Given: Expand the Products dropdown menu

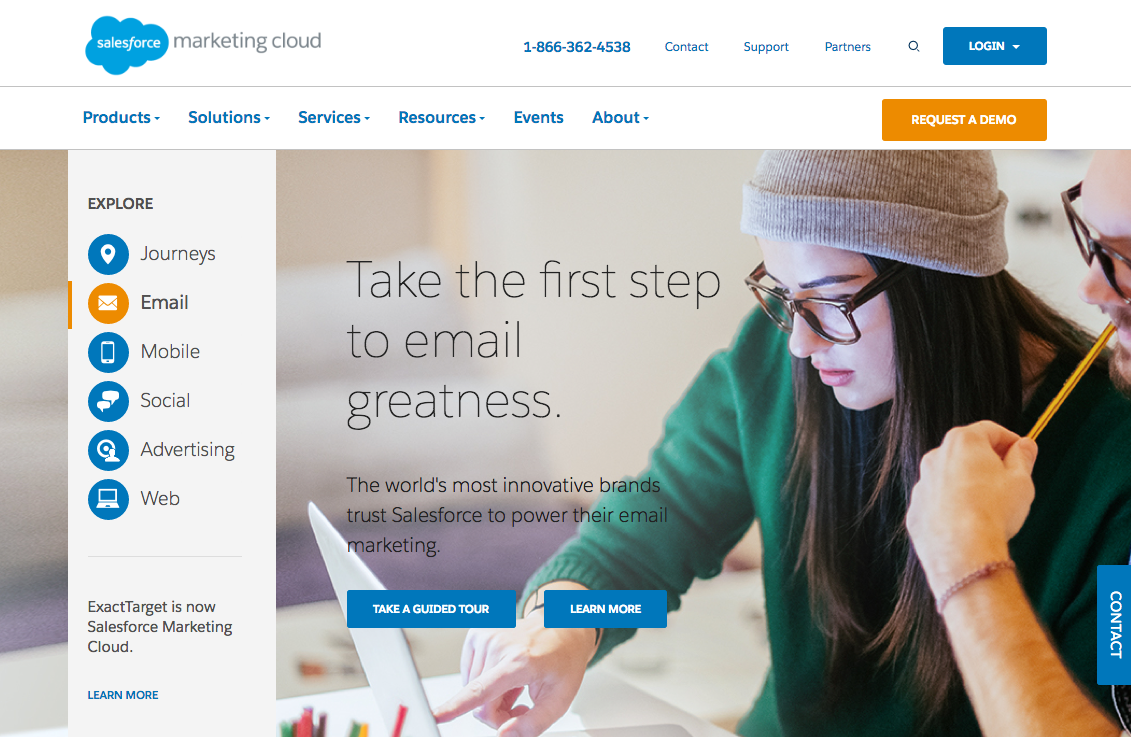Looking at the screenshot, I should [x=121, y=118].
